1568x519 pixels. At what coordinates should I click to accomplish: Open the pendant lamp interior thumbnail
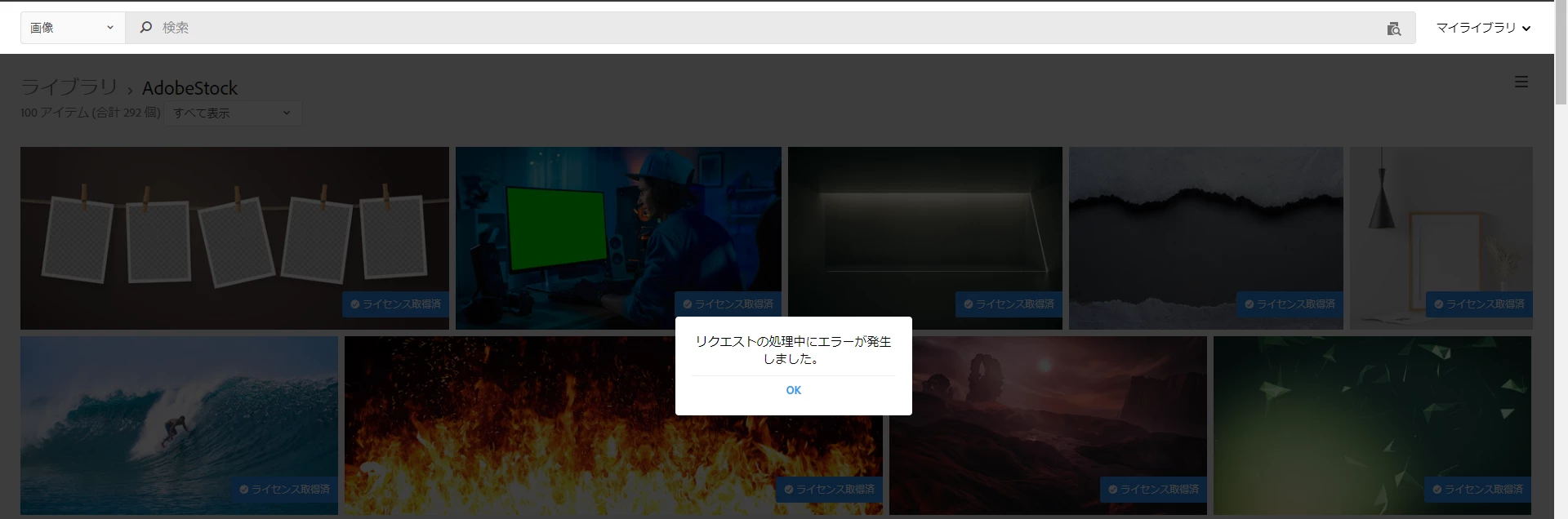pos(1441,238)
